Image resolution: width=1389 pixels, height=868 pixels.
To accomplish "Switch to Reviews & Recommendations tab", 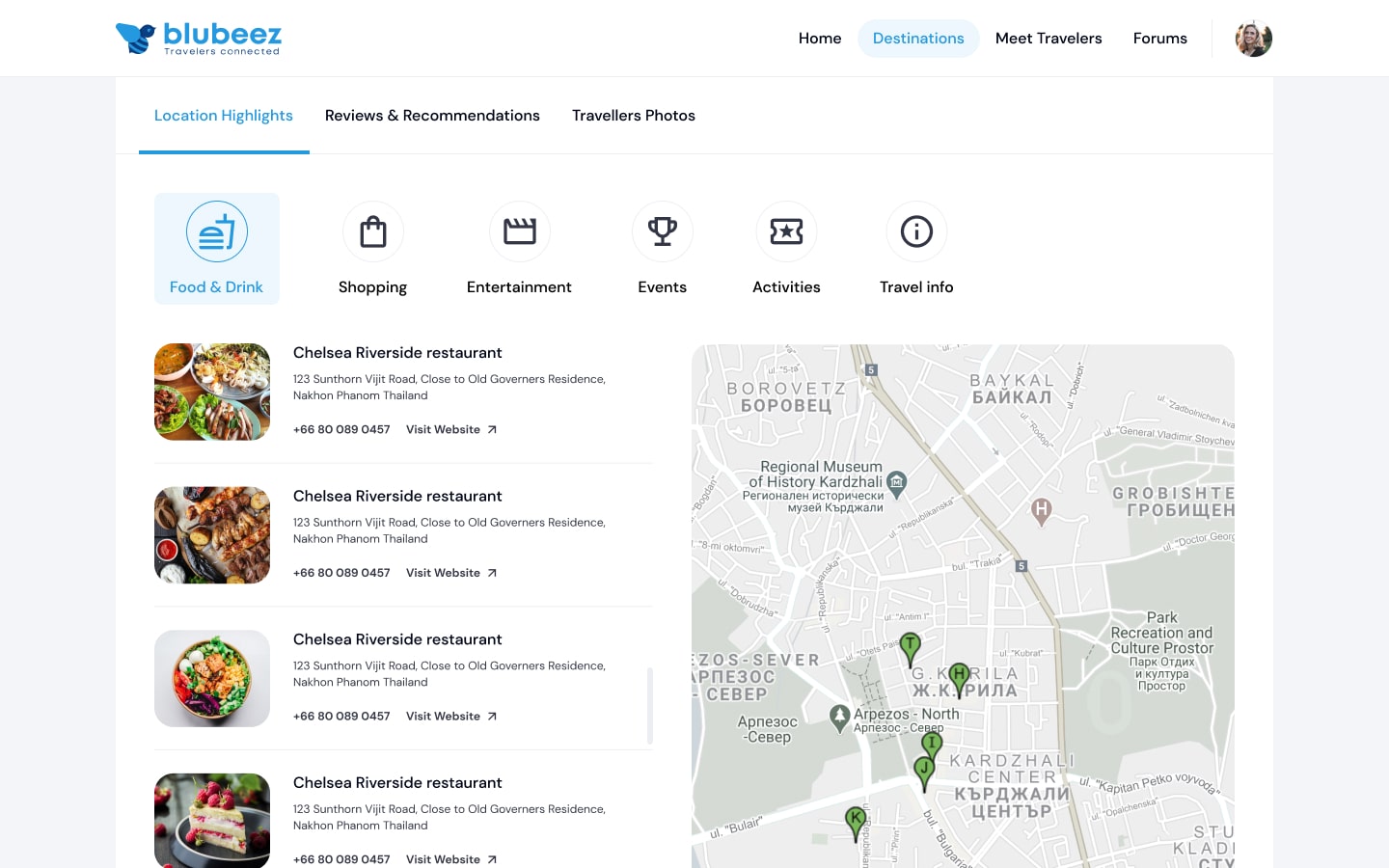I will 432,116.
